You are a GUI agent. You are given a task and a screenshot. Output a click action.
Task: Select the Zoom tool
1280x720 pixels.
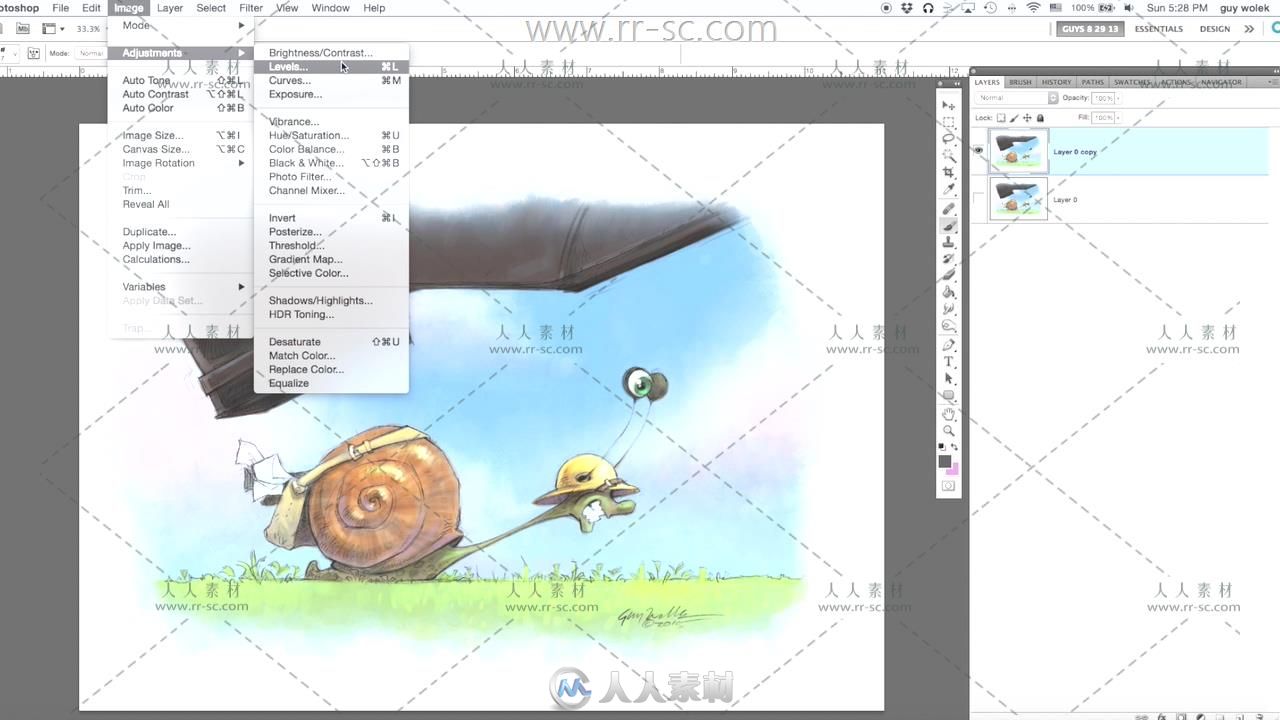pyautogui.click(x=949, y=430)
